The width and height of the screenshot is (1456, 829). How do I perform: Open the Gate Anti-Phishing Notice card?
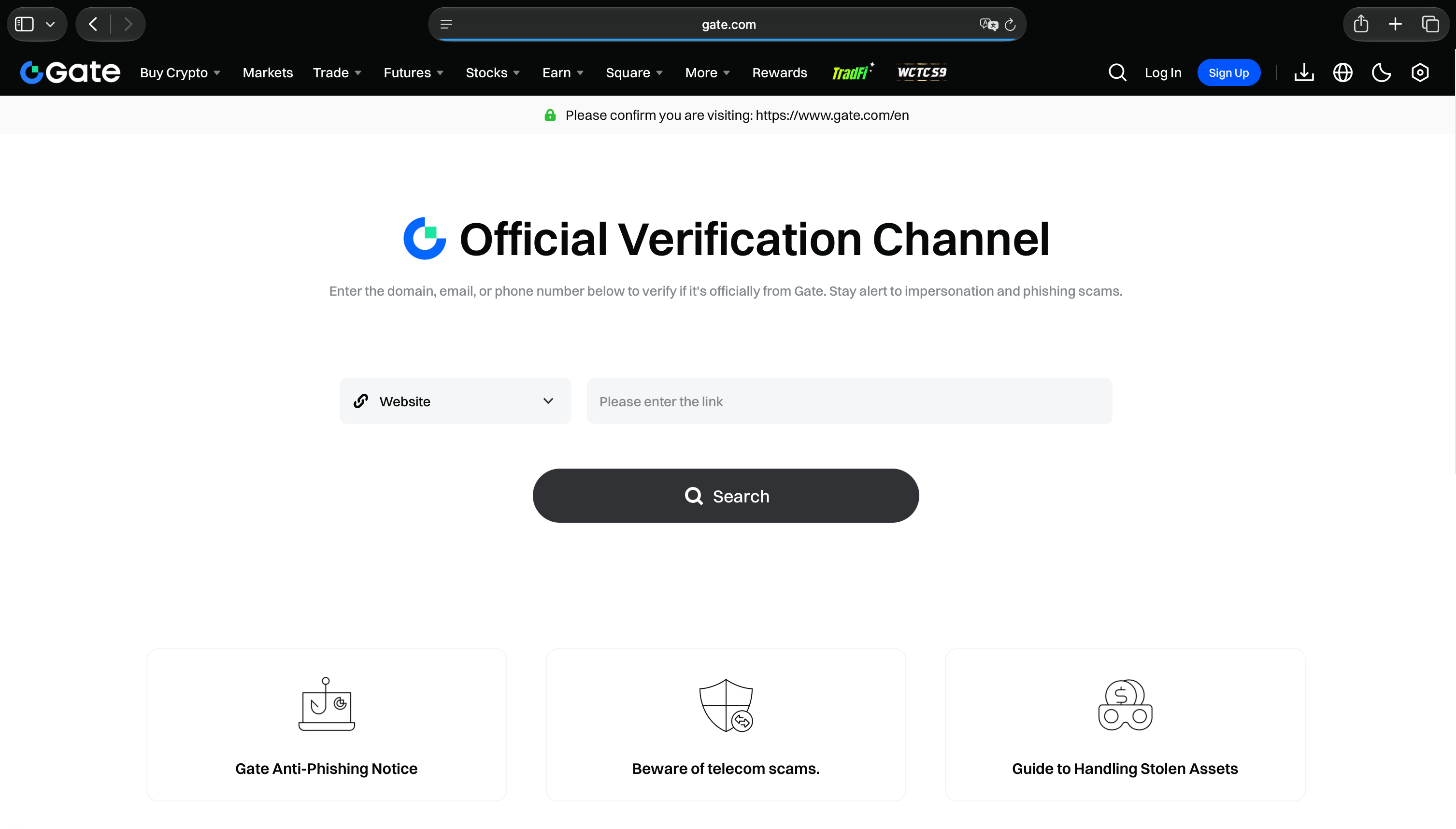(x=326, y=724)
